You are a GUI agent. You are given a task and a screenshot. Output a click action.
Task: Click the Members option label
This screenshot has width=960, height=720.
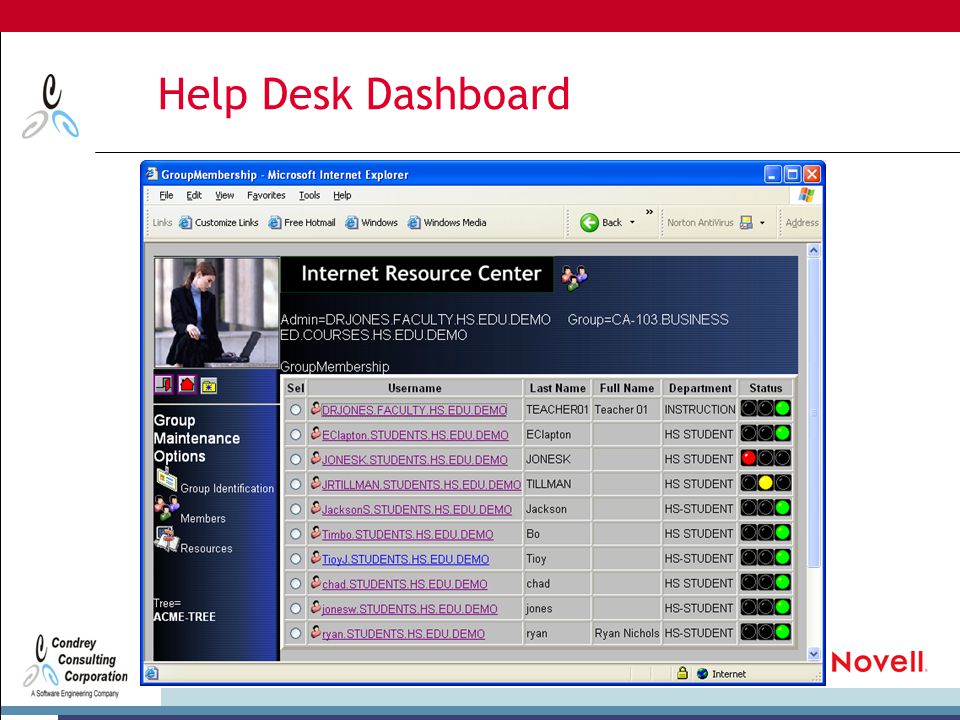coord(203,519)
